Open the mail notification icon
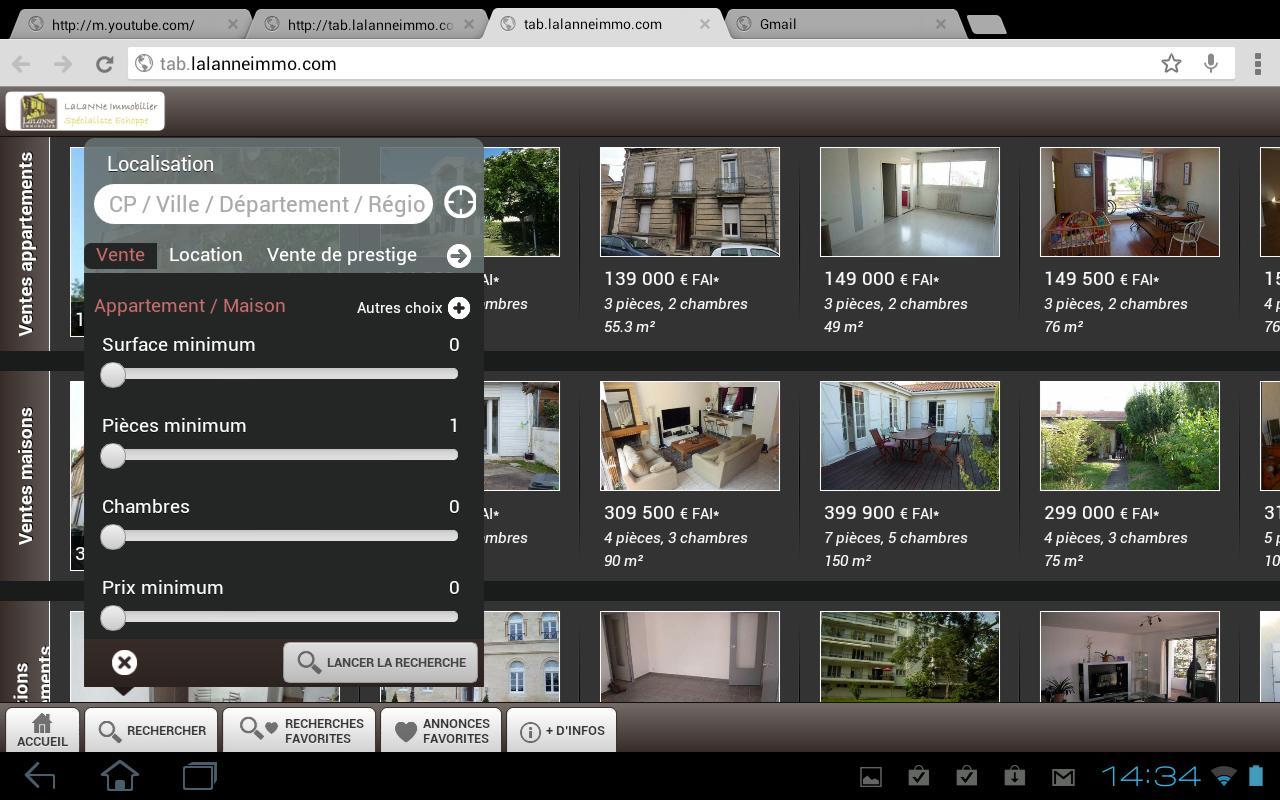This screenshot has height=800, width=1280. click(x=1063, y=777)
